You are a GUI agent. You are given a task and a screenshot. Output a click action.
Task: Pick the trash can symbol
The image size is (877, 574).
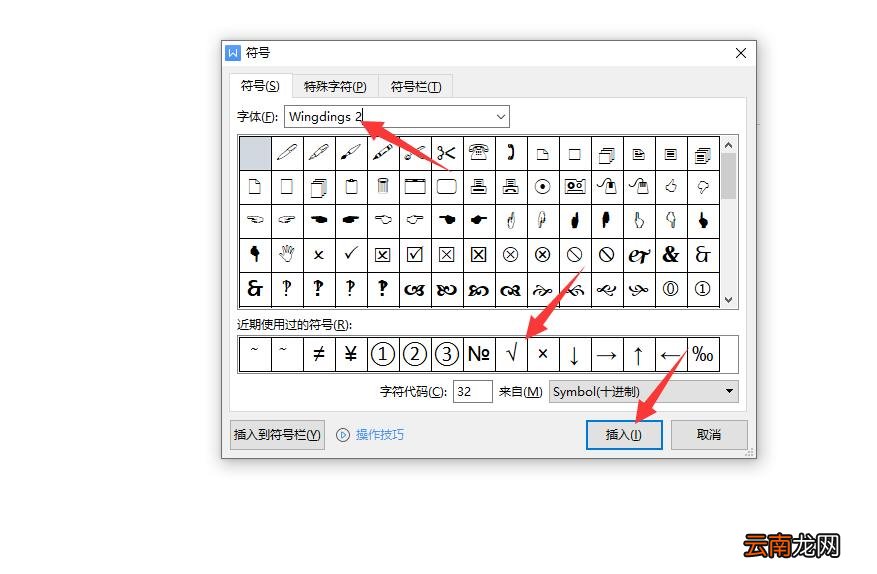(383, 186)
